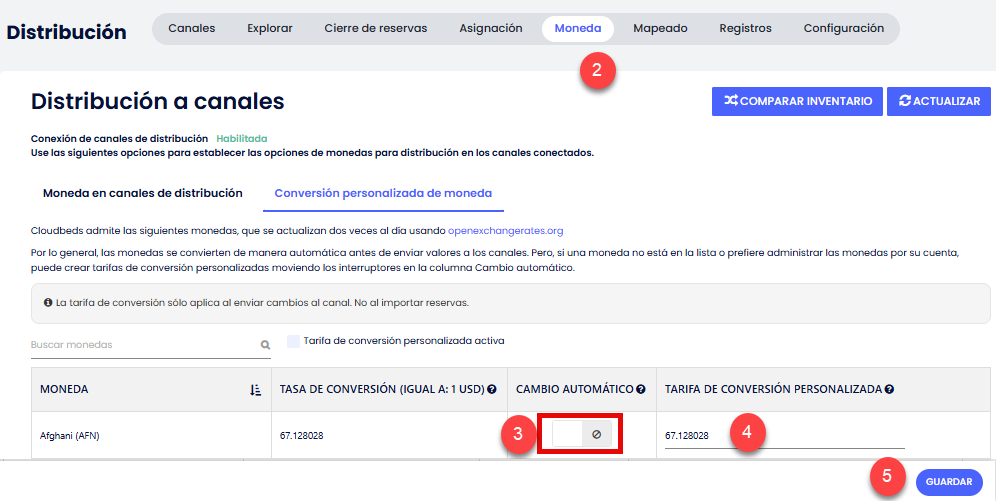Open the Configuración tab
Image resolution: width=996 pixels, height=501 pixels.
tap(844, 29)
